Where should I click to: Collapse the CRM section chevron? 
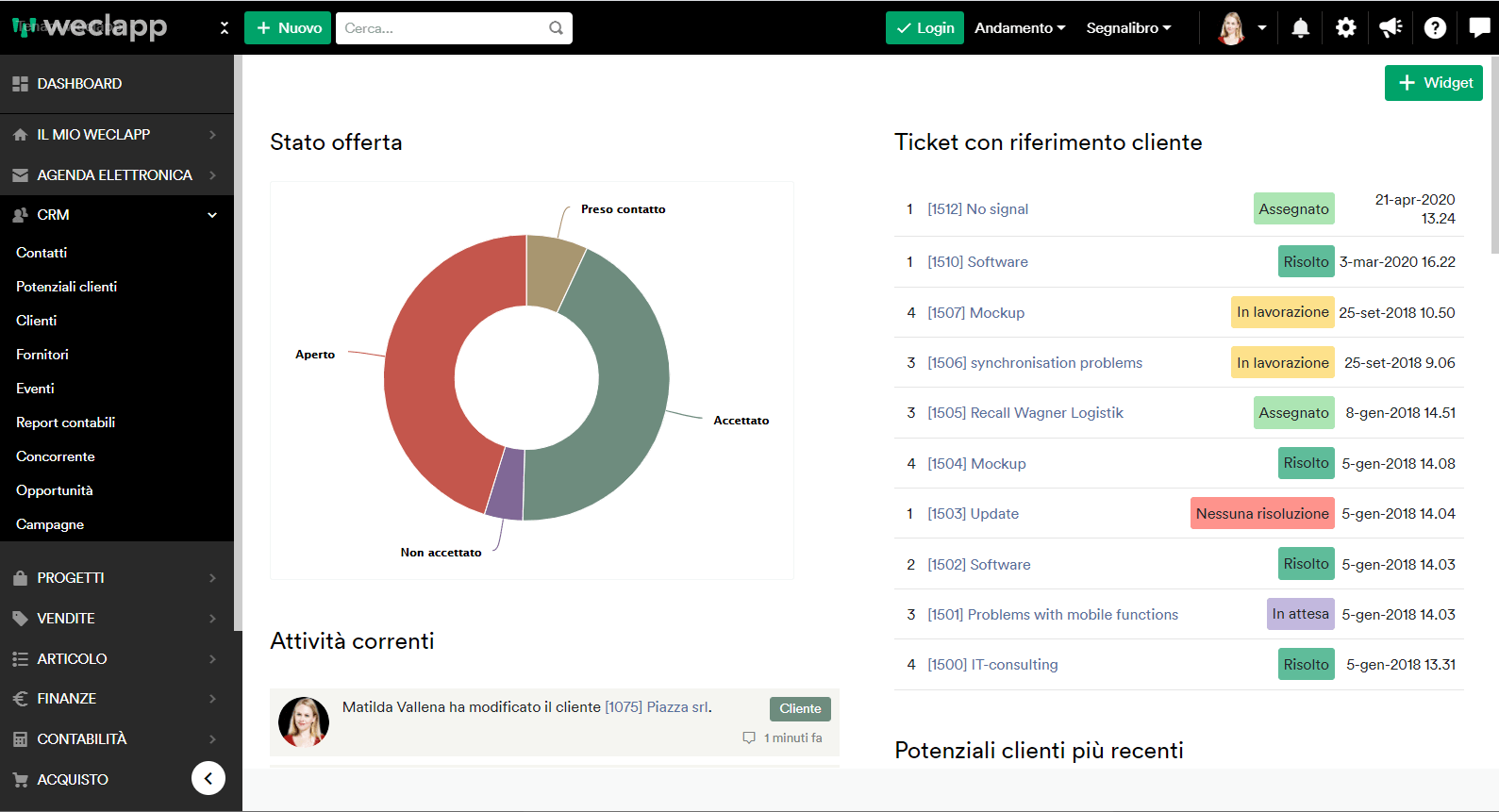tap(212, 215)
